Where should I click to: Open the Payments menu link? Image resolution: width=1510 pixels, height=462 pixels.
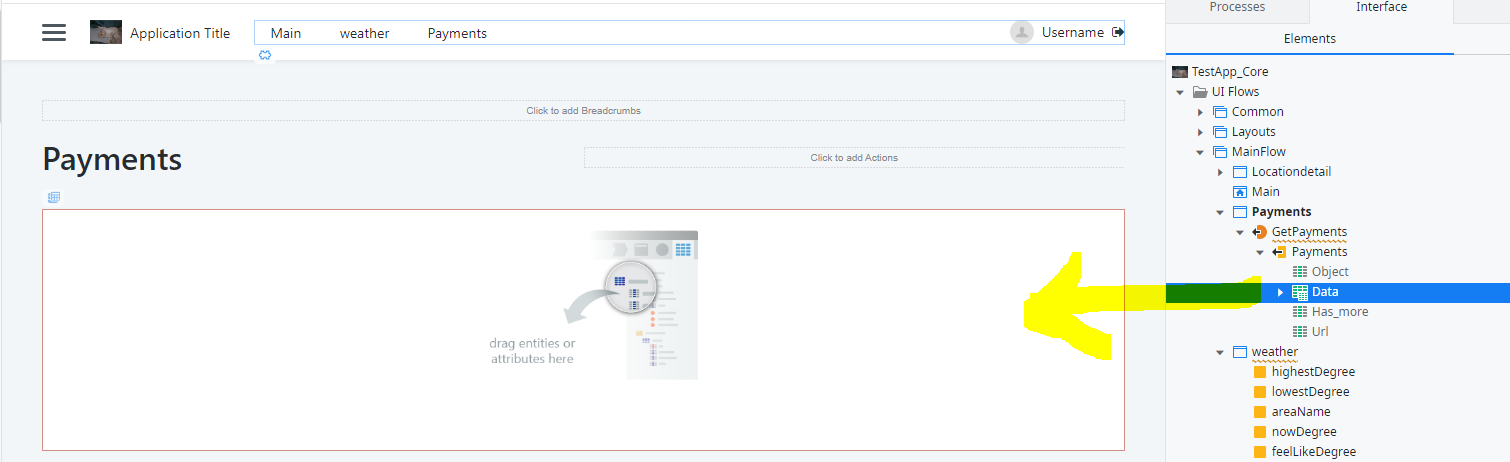[457, 33]
